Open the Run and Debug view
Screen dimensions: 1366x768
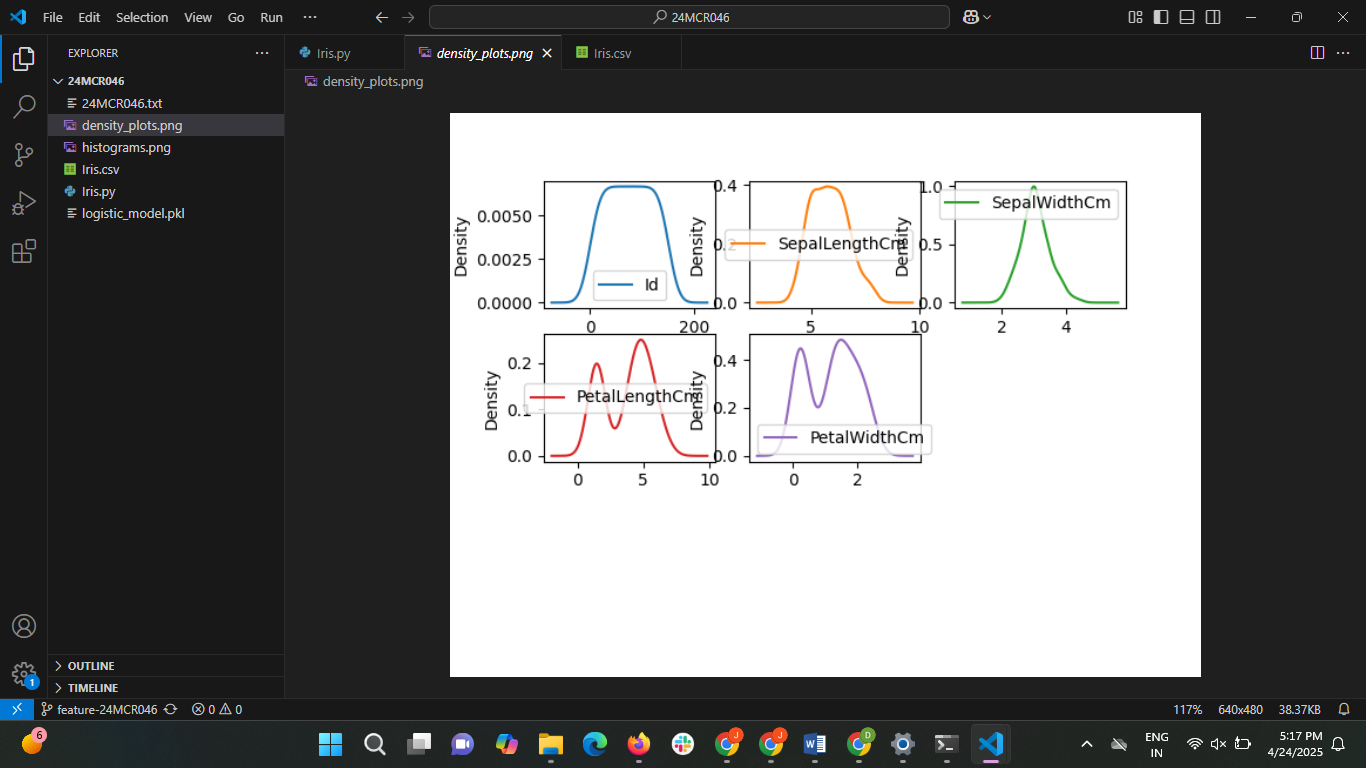pos(24,203)
